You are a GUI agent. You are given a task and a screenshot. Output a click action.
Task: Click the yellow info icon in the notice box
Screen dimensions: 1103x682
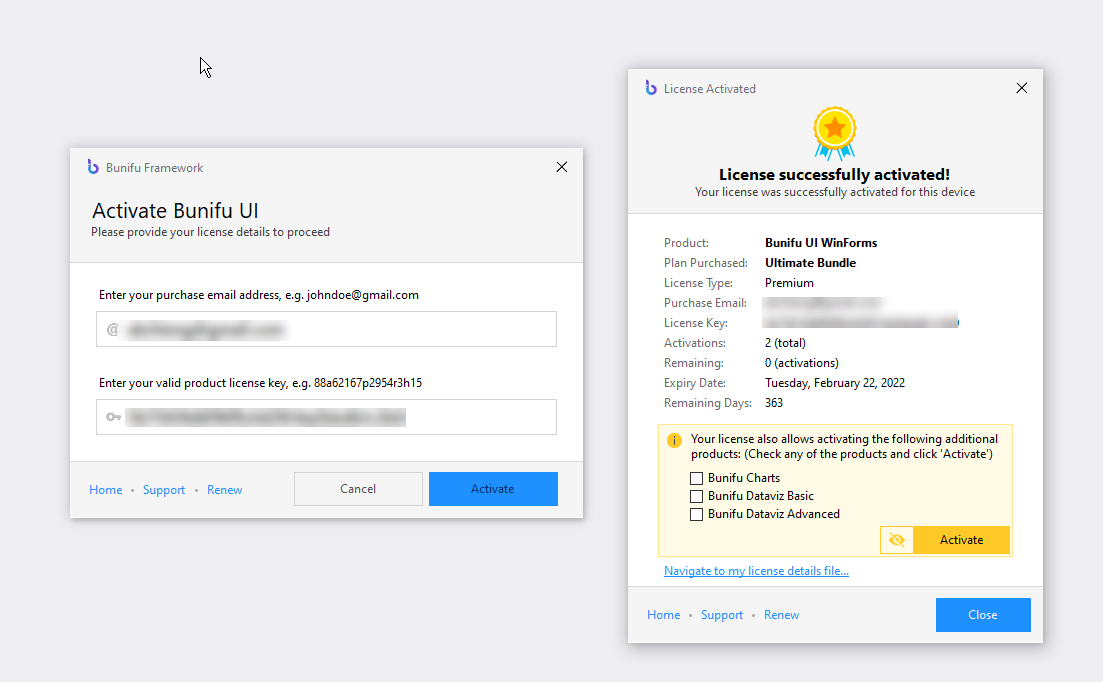(674, 440)
